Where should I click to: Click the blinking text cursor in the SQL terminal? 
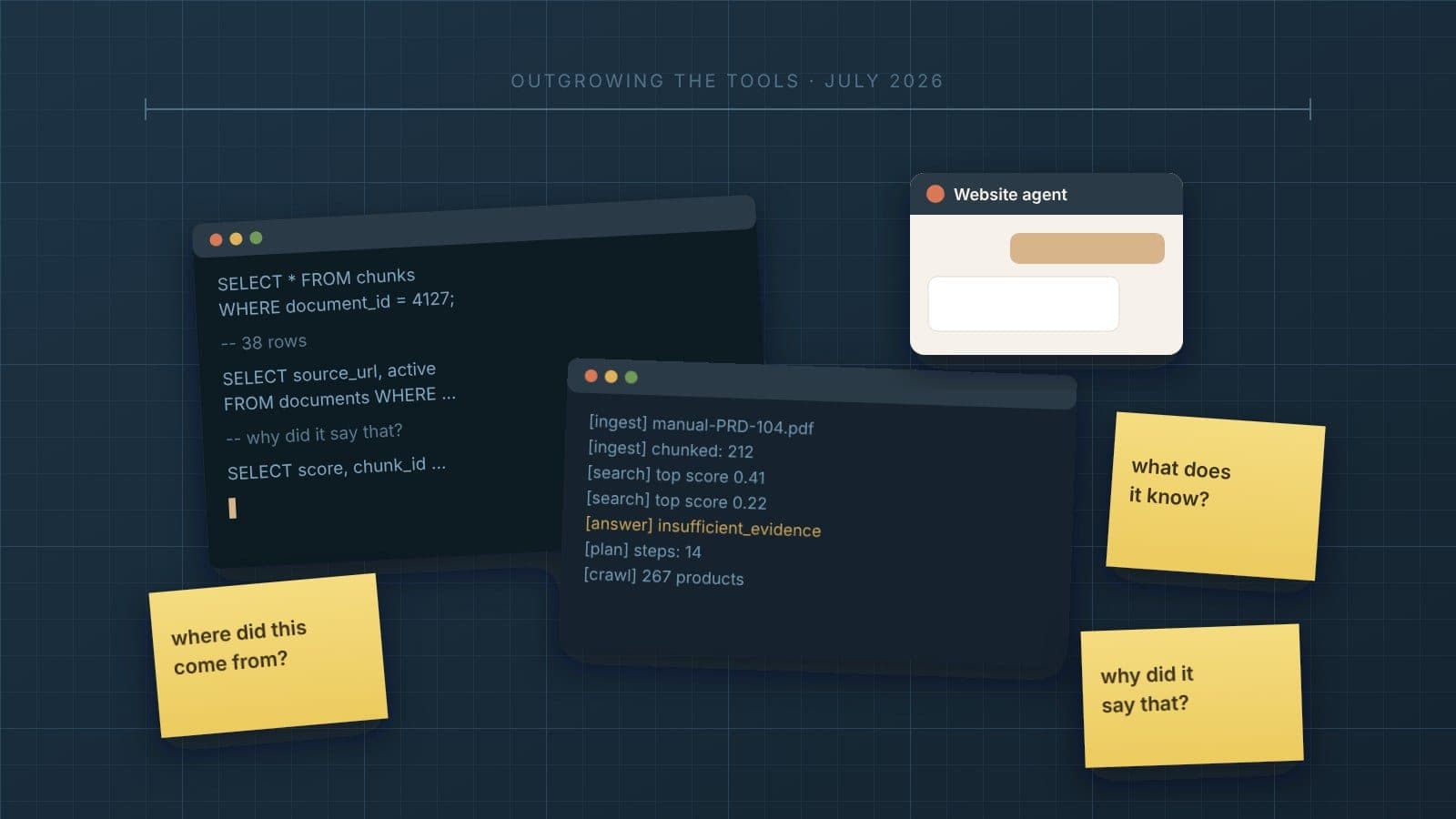[x=232, y=508]
